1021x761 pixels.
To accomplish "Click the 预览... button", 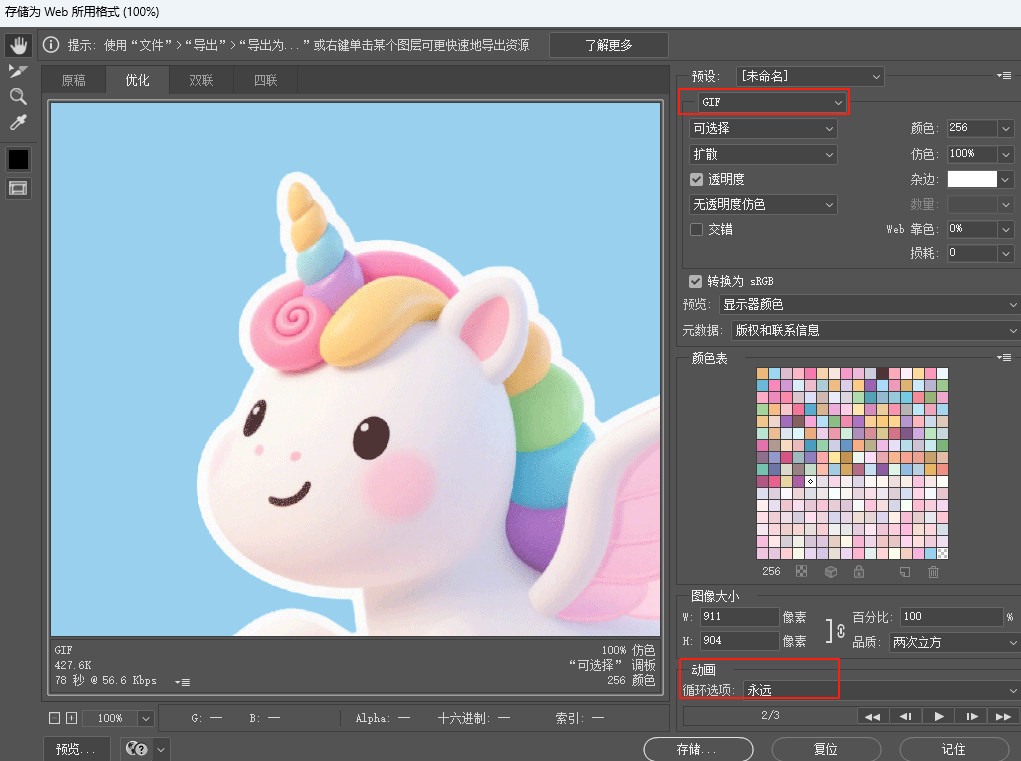I will (x=76, y=749).
